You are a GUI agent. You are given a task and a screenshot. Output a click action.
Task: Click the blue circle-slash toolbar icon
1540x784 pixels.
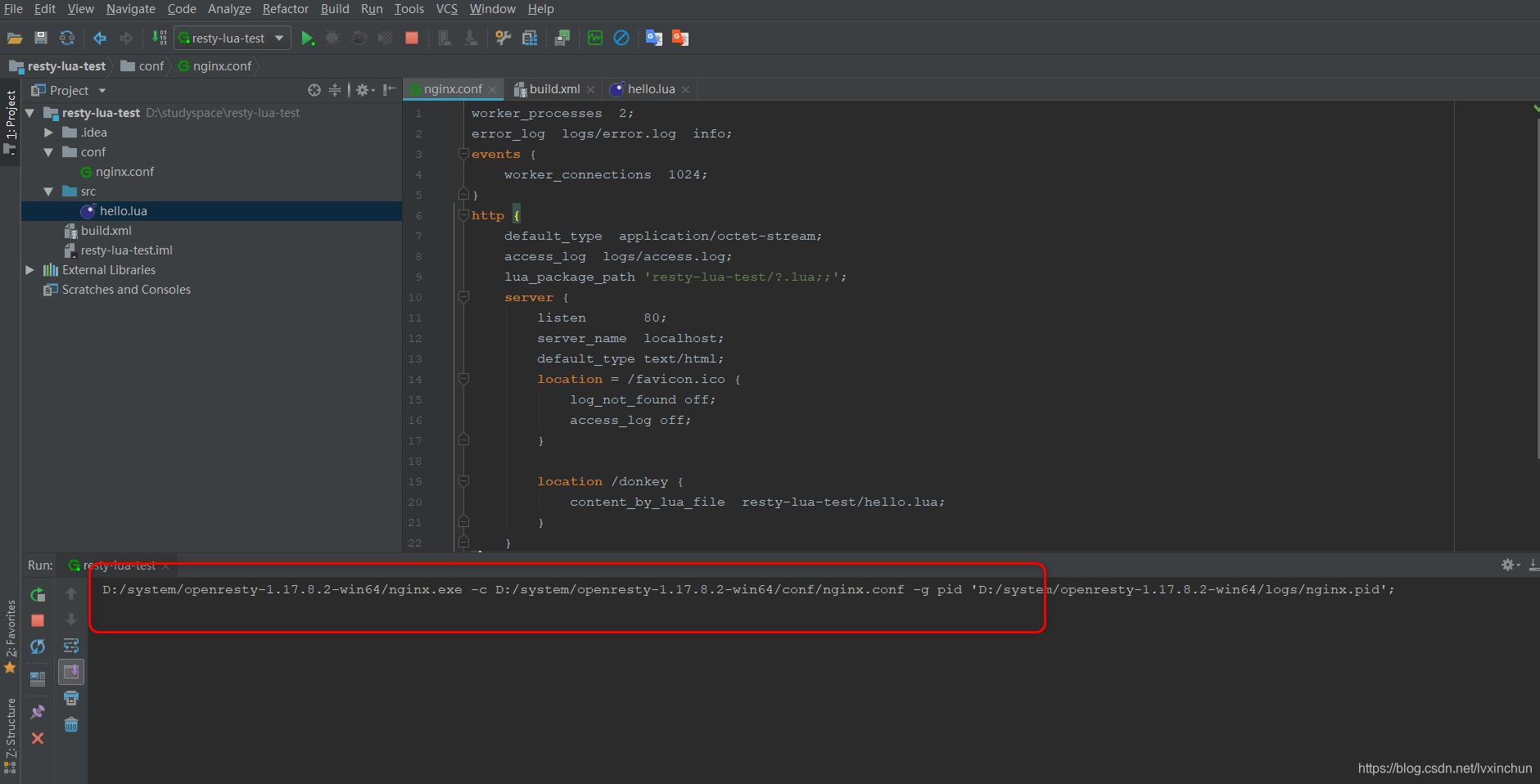click(x=621, y=38)
